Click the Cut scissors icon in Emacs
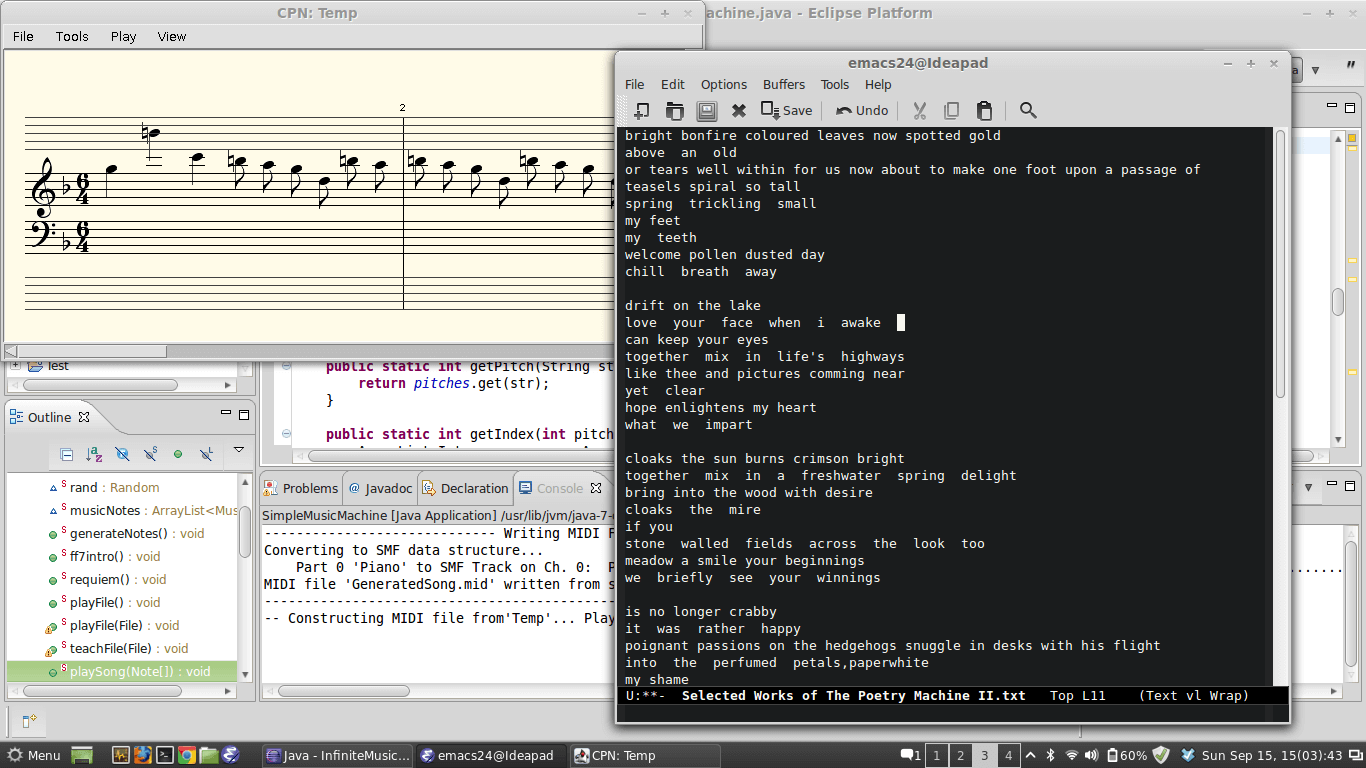The width and height of the screenshot is (1366, 768). (920, 111)
